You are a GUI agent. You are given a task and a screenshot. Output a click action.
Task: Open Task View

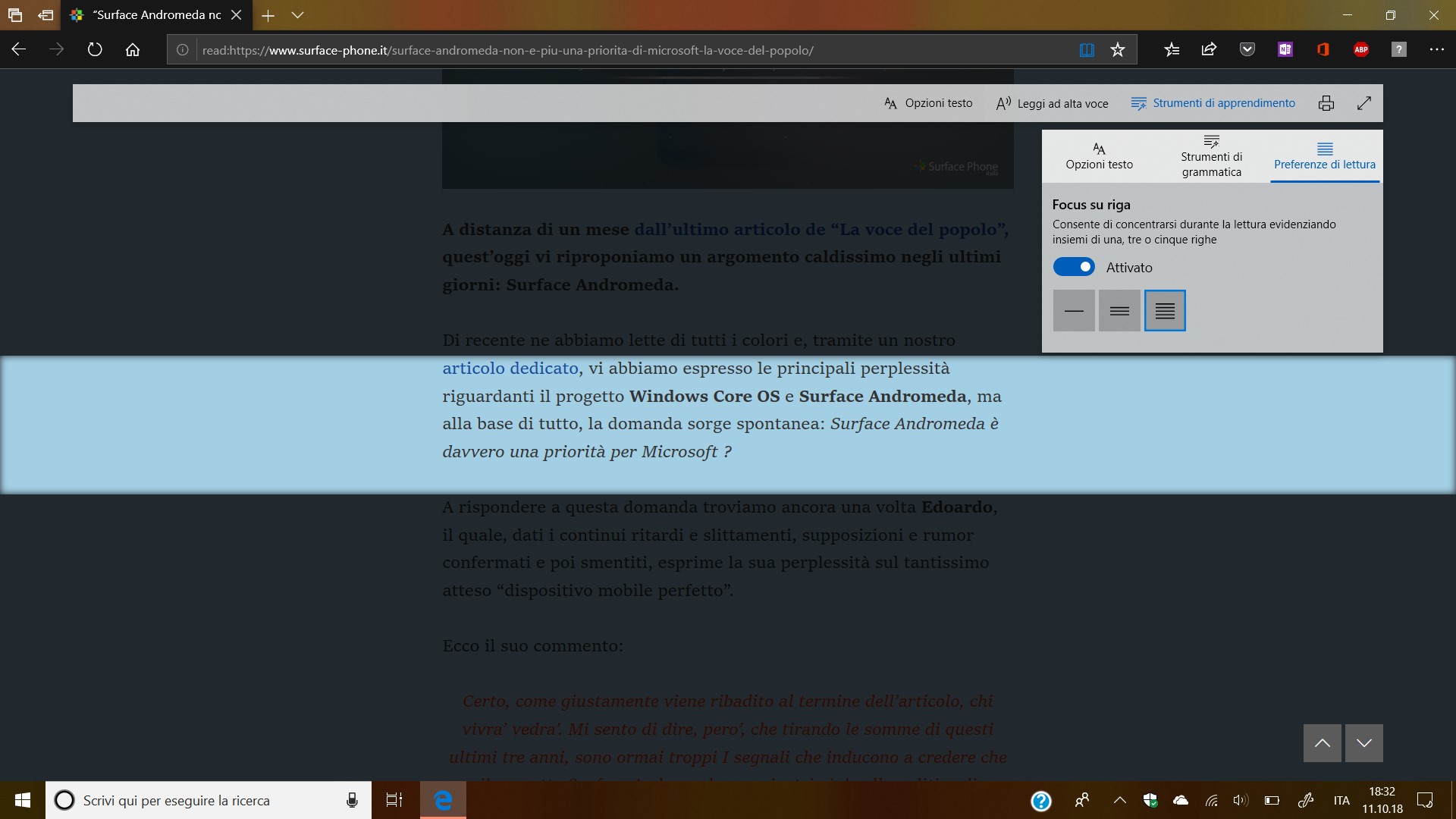[394, 800]
